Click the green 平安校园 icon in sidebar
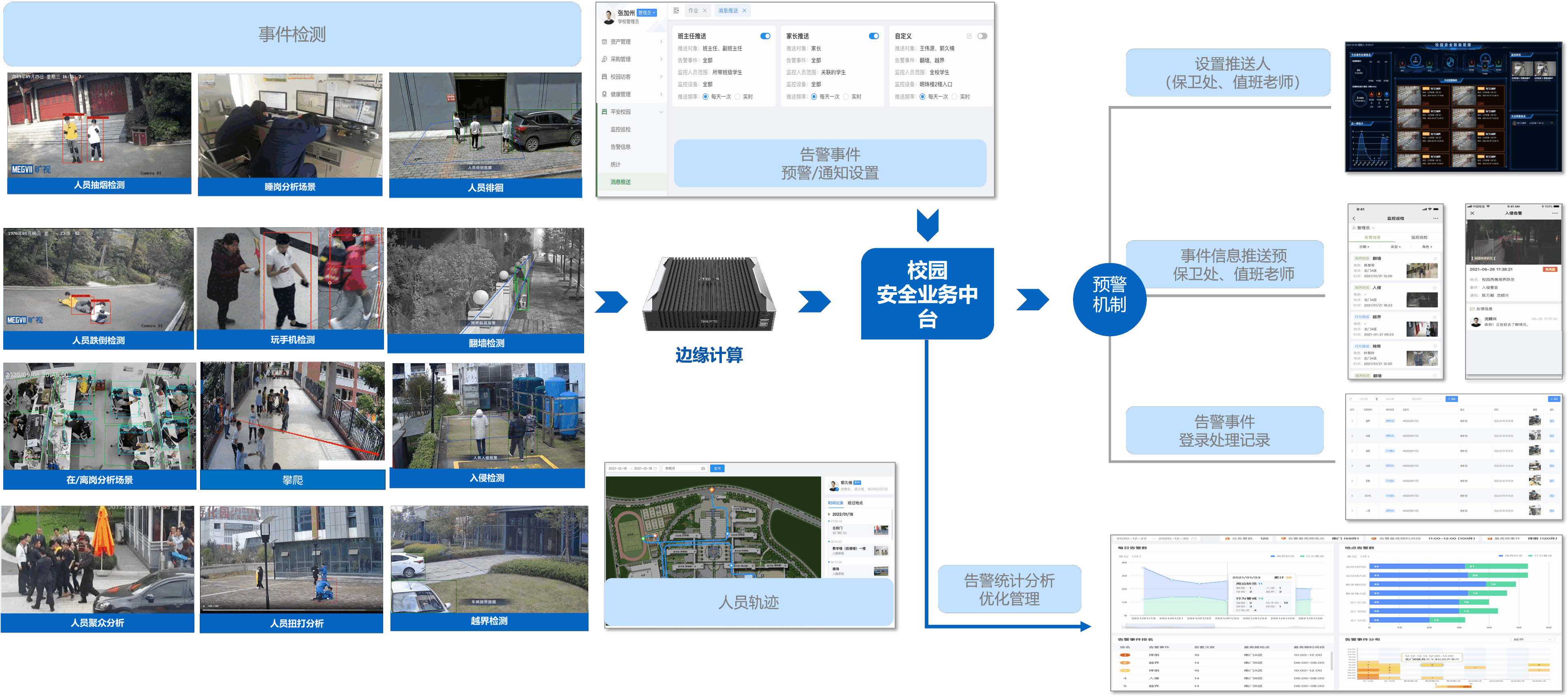This screenshot has width=1568, height=697. point(604,112)
